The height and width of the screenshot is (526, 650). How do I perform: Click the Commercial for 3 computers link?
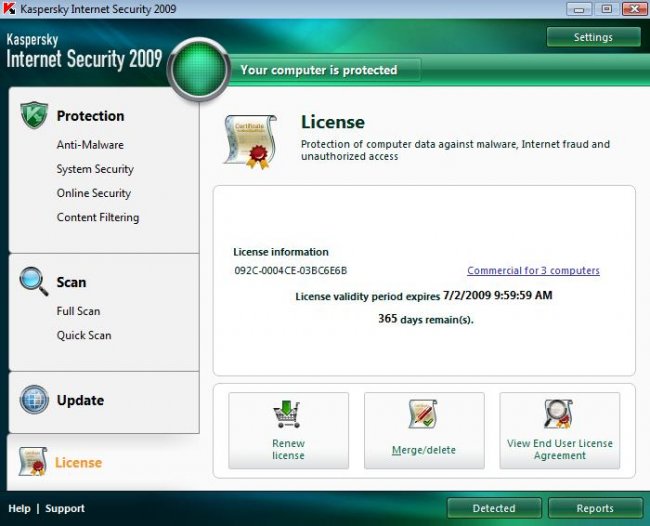[x=533, y=270]
